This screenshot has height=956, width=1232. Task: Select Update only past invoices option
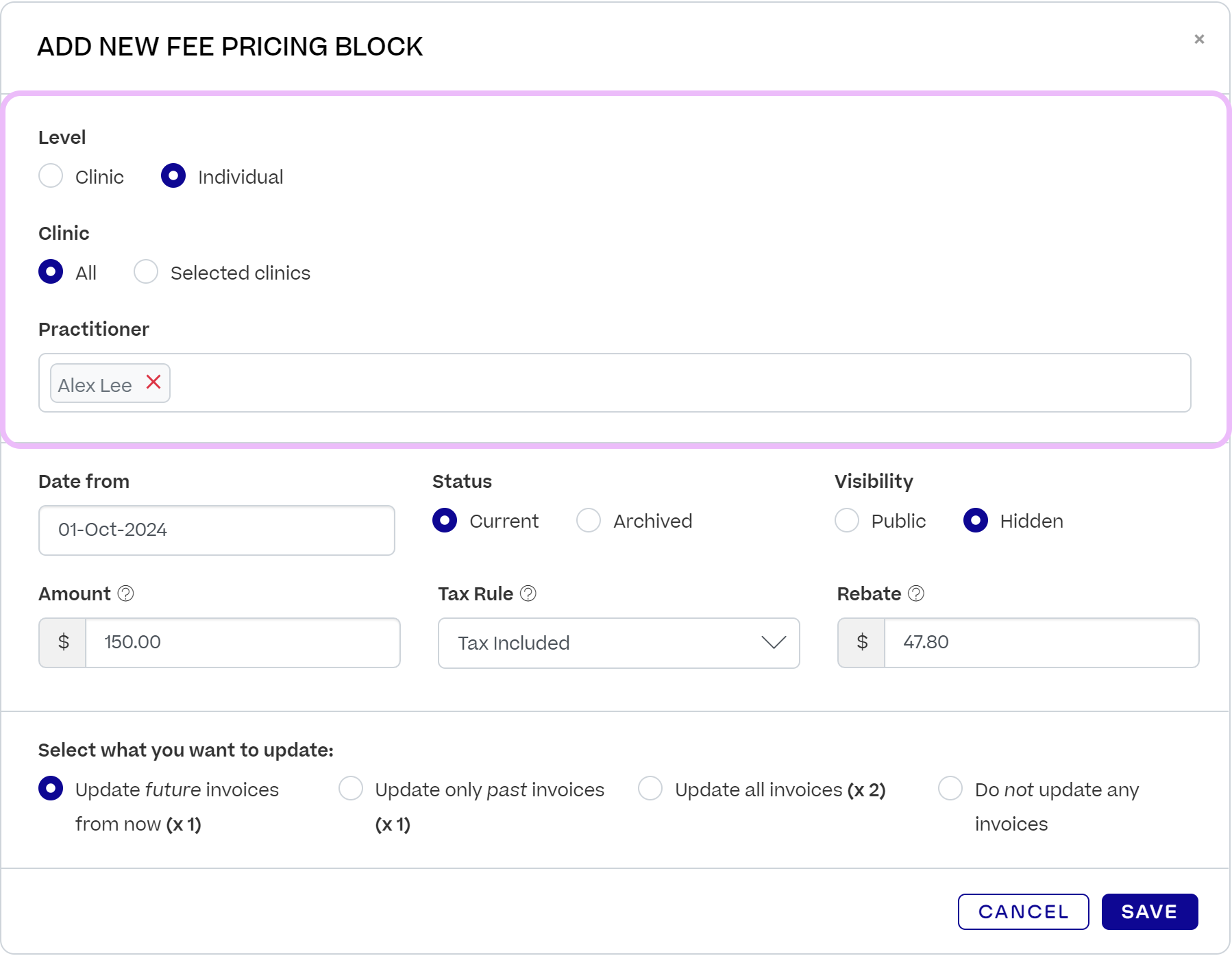click(351, 789)
